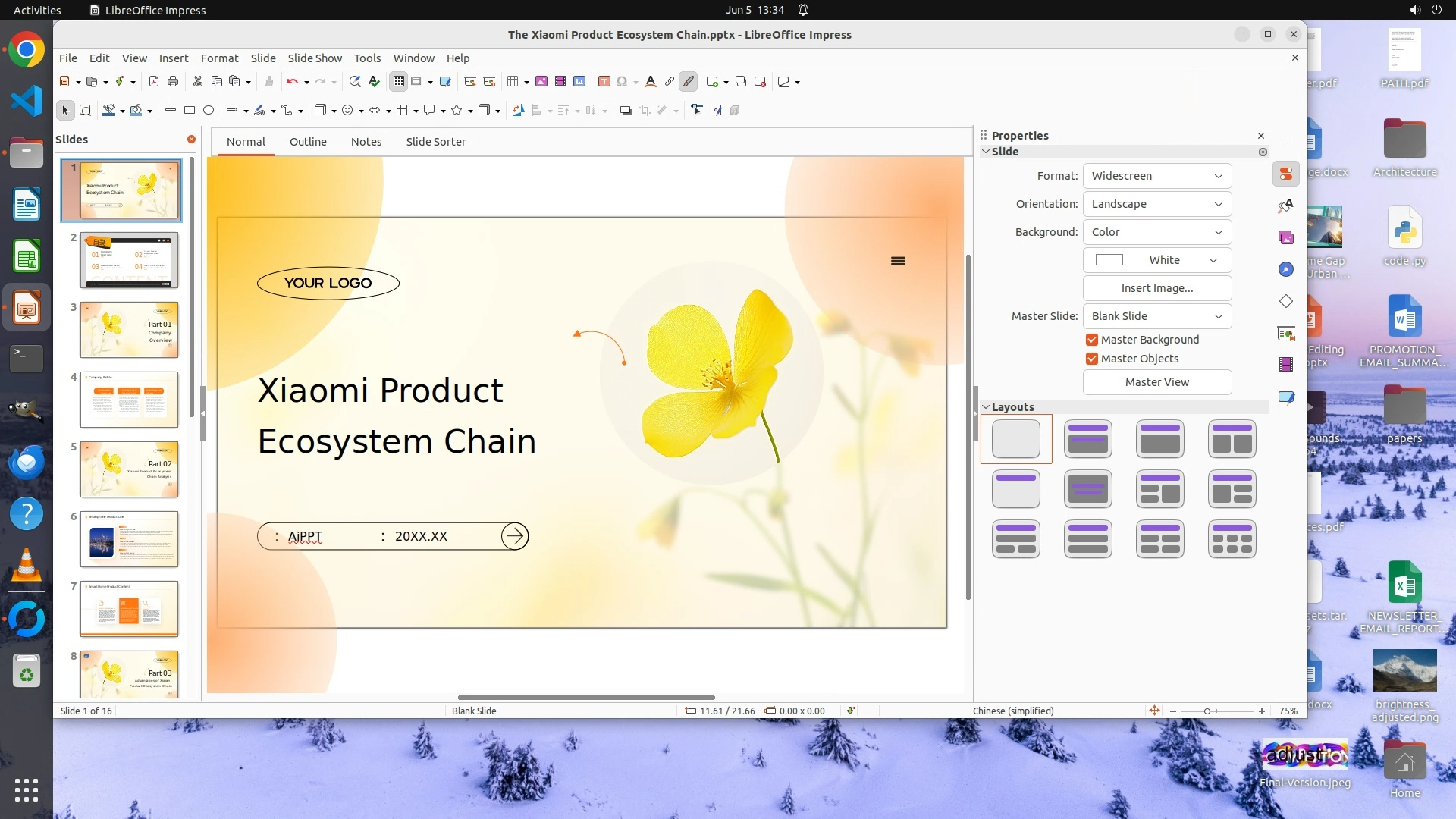
Task: Switch to the Slide Sorter tab
Action: pyautogui.click(x=435, y=142)
